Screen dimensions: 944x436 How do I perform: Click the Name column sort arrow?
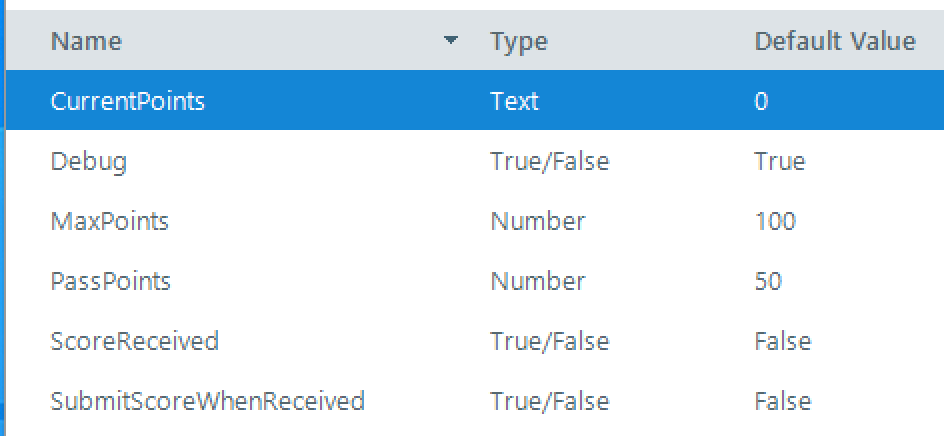click(450, 40)
